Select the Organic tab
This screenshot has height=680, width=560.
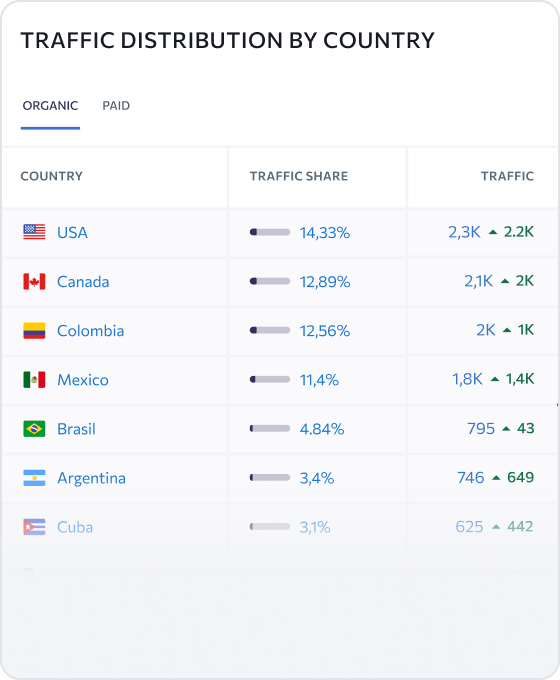tap(50, 106)
